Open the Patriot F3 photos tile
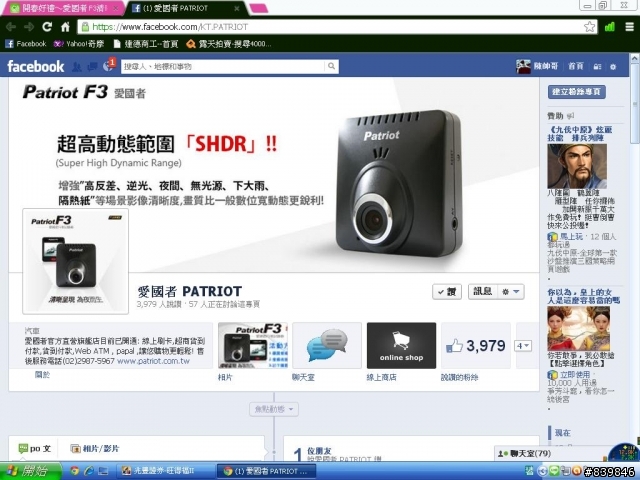The width and height of the screenshot is (640, 480). (253, 345)
